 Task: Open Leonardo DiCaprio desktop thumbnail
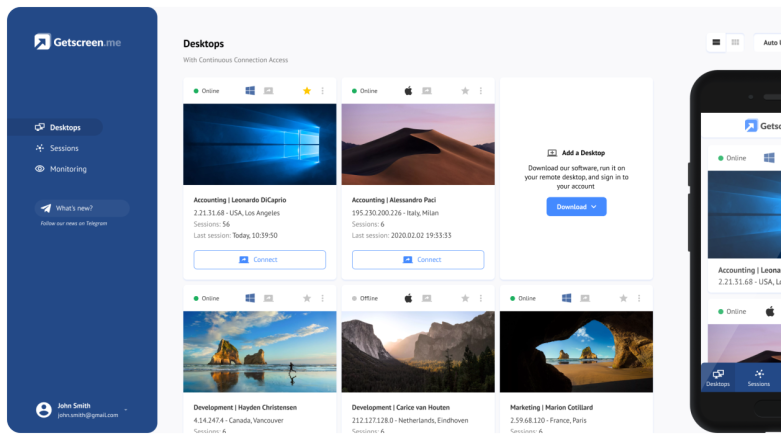coord(260,144)
